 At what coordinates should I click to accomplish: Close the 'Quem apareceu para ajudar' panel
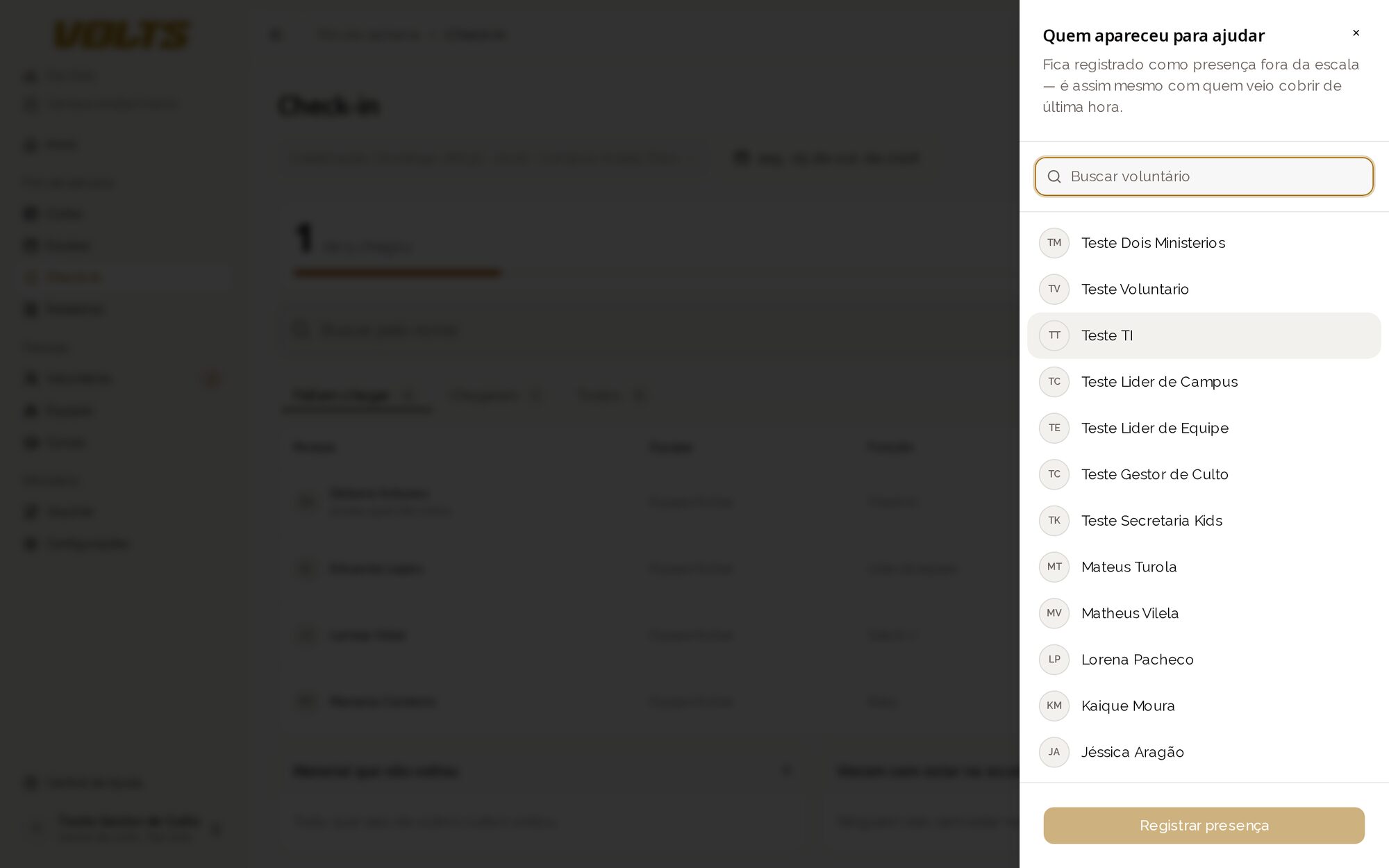point(1356,33)
